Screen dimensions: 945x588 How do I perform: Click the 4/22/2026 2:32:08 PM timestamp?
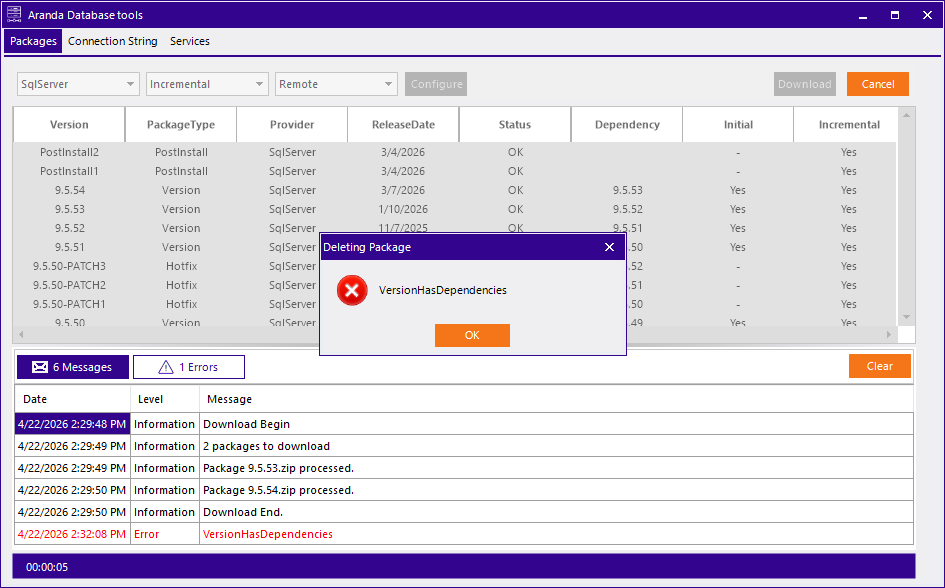72,534
